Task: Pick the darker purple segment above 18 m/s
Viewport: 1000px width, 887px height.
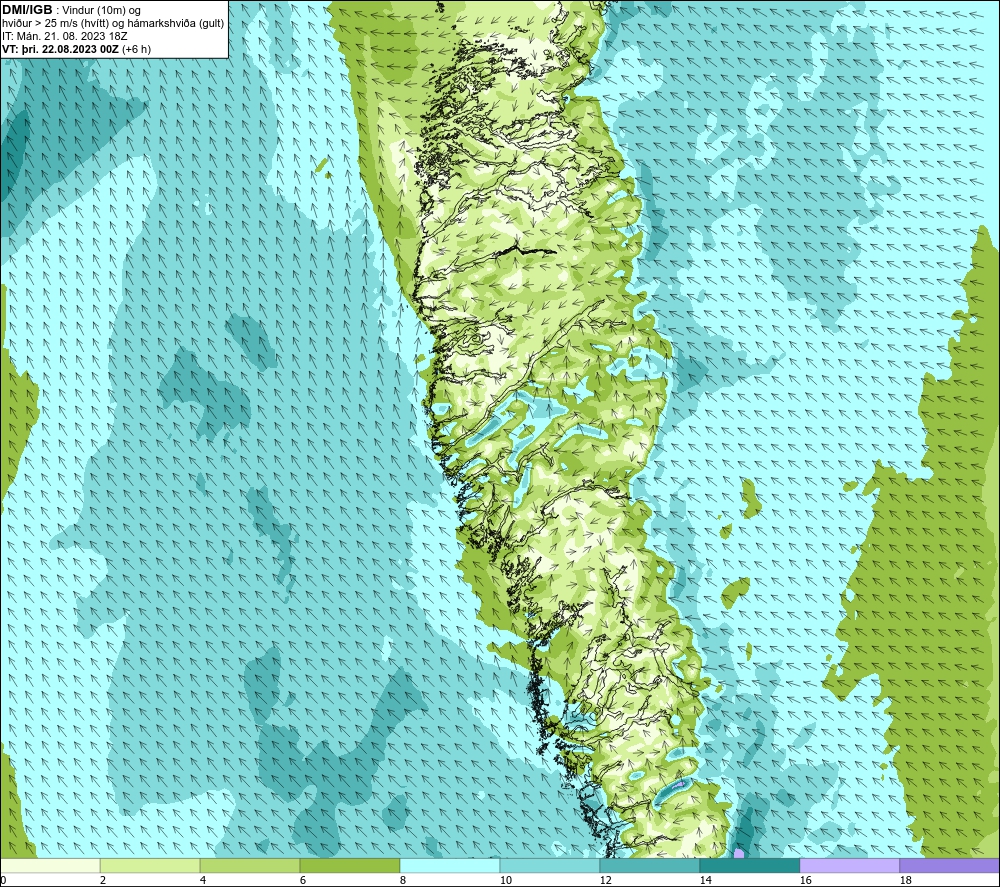Action: click(949, 865)
